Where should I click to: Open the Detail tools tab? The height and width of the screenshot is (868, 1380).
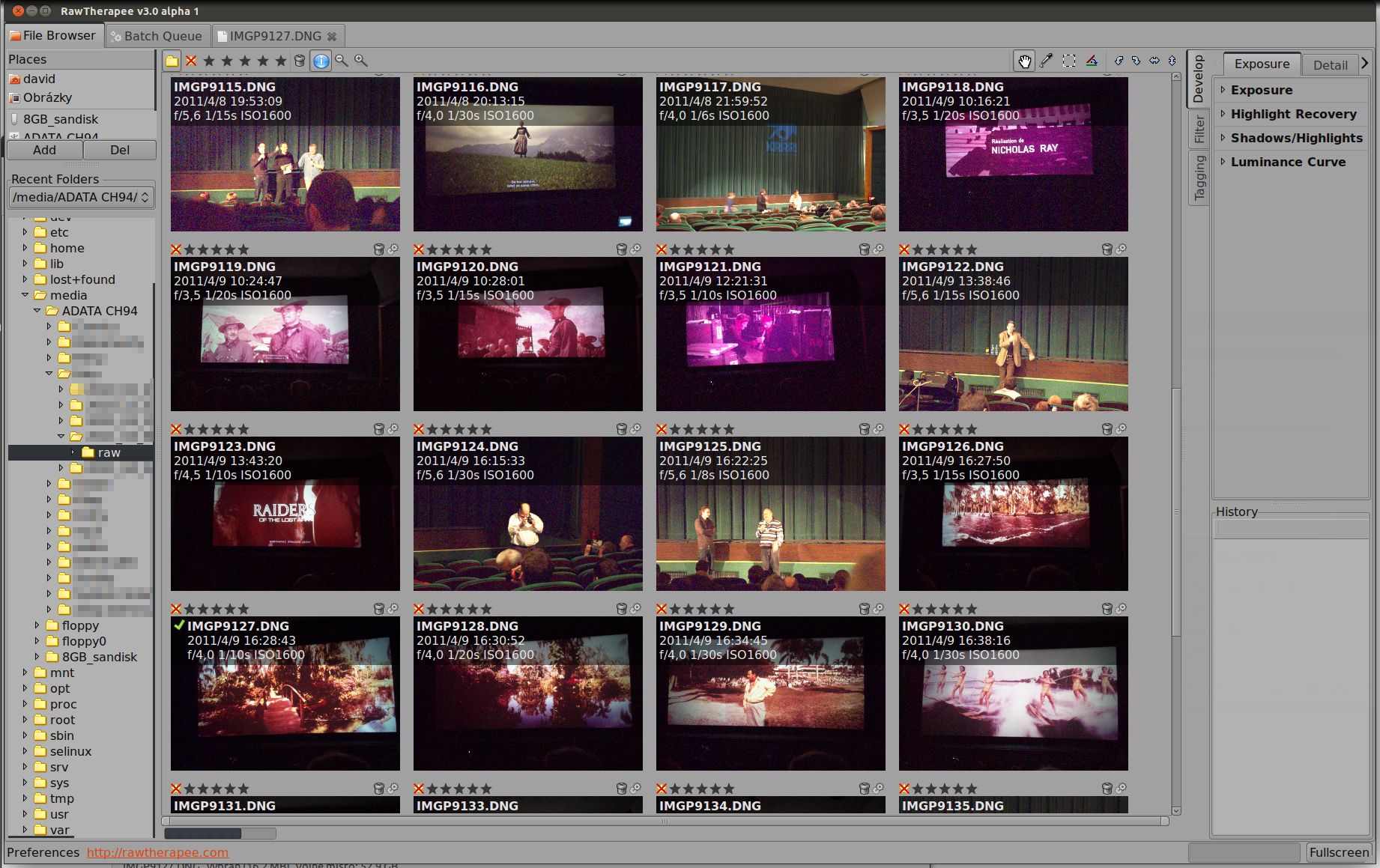point(1330,65)
